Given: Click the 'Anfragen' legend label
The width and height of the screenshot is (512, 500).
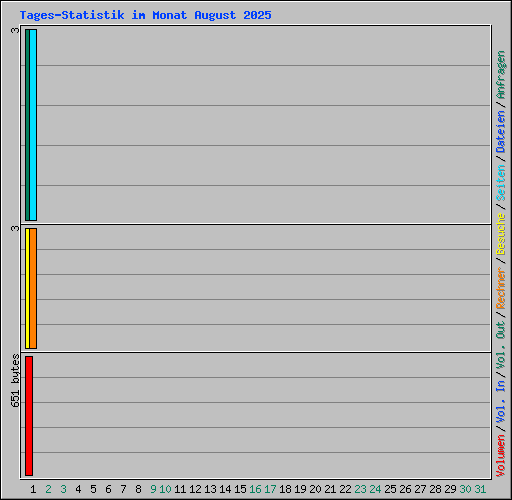Looking at the screenshot, I should (500, 74).
